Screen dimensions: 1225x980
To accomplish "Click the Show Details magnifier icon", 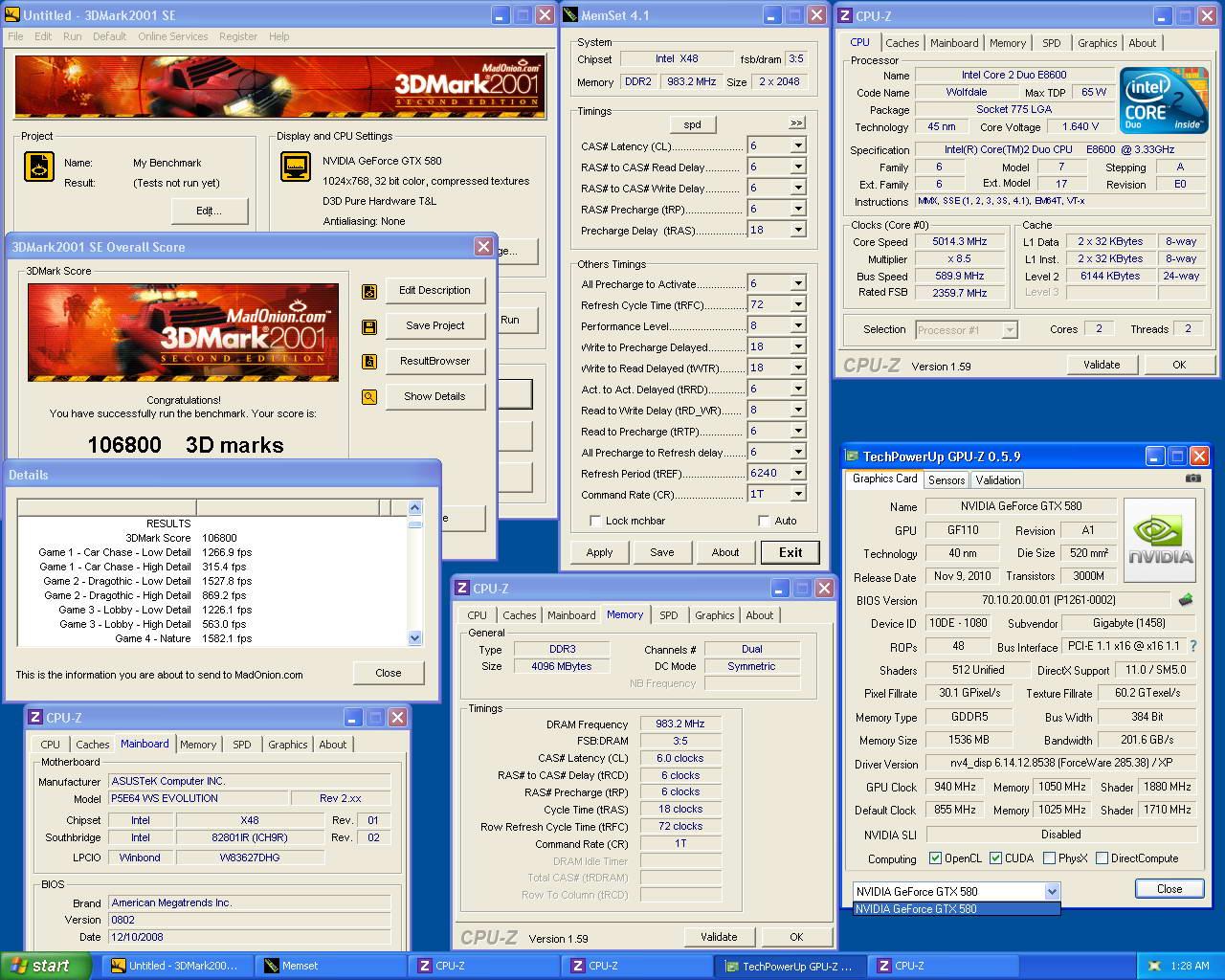I will point(369,397).
